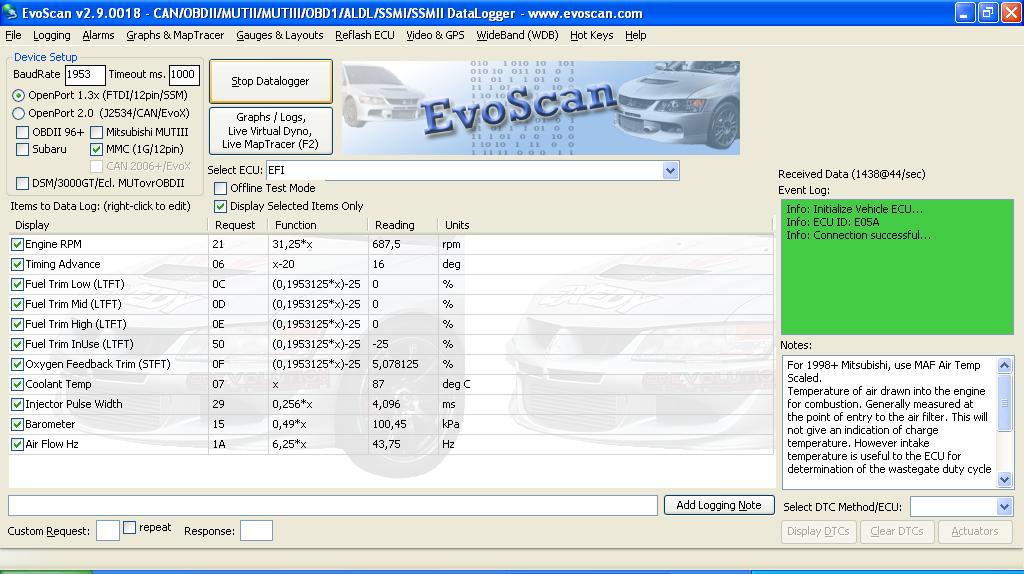Image resolution: width=1024 pixels, height=574 pixels.
Task: Open the Graphs & MapTracer menu
Action: point(175,35)
